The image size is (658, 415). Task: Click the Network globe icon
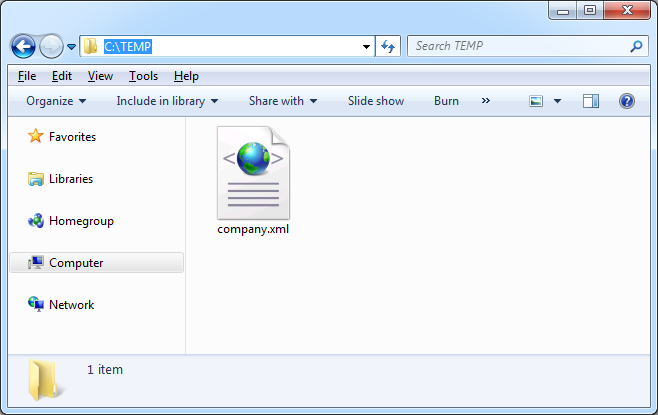pos(36,304)
